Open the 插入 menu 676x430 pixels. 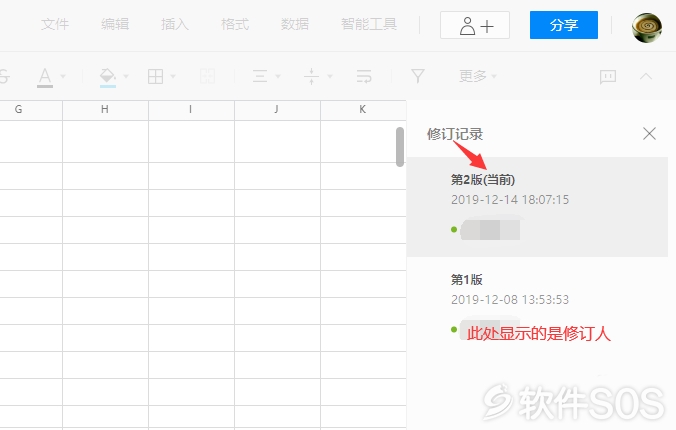[175, 25]
